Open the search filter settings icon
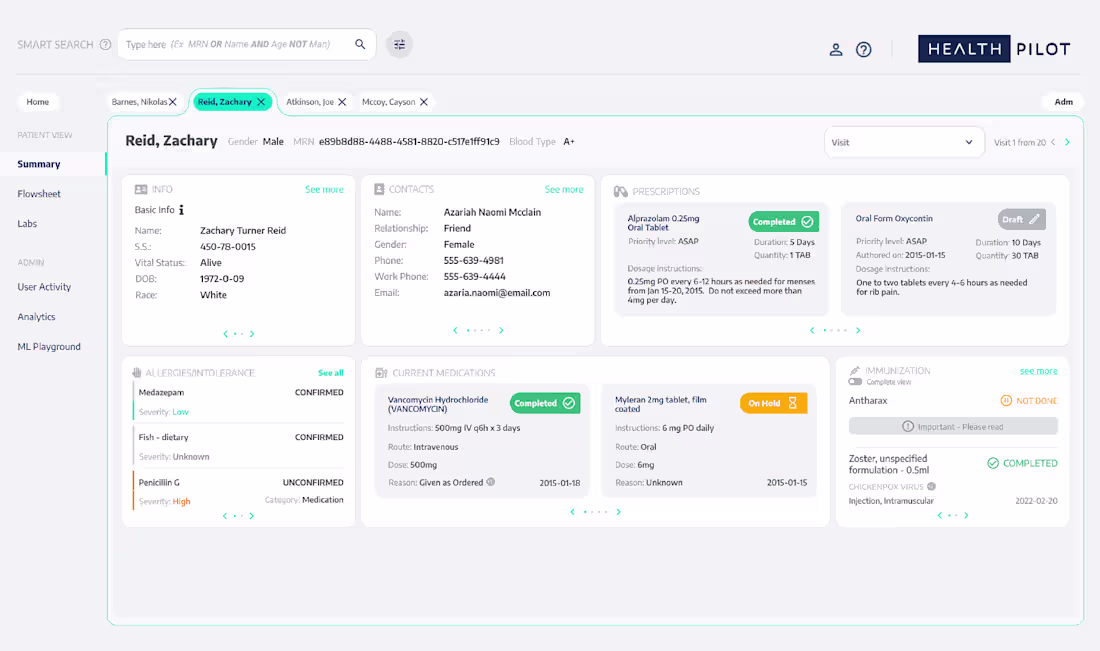This screenshot has width=1100, height=651. [399, 44]
